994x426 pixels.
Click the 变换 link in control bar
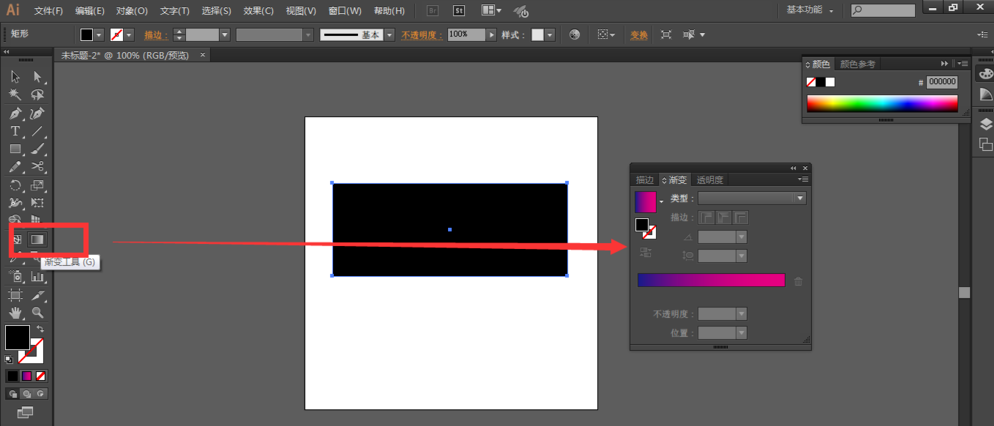tap(639, 35)
